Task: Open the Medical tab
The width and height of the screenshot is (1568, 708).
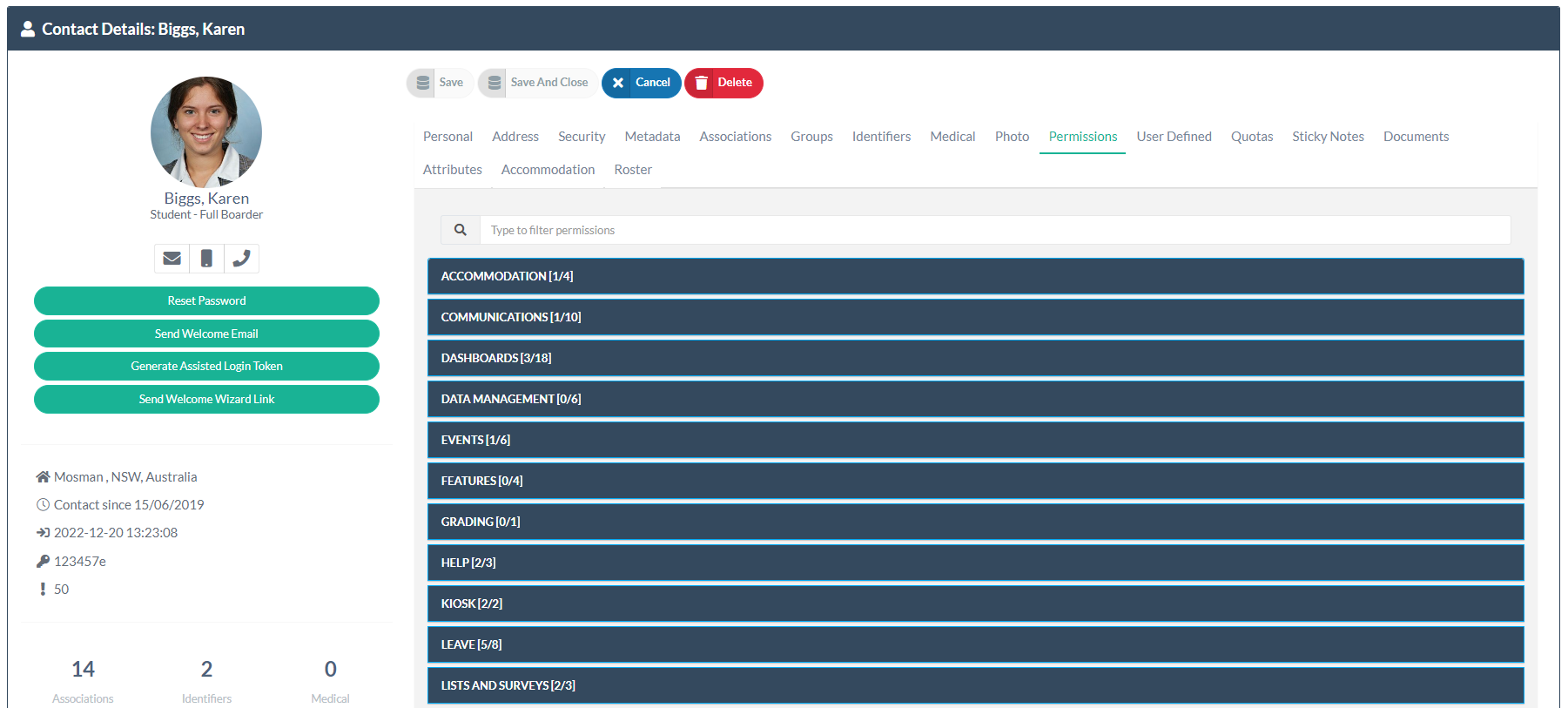Action: (x=952, y=137)
